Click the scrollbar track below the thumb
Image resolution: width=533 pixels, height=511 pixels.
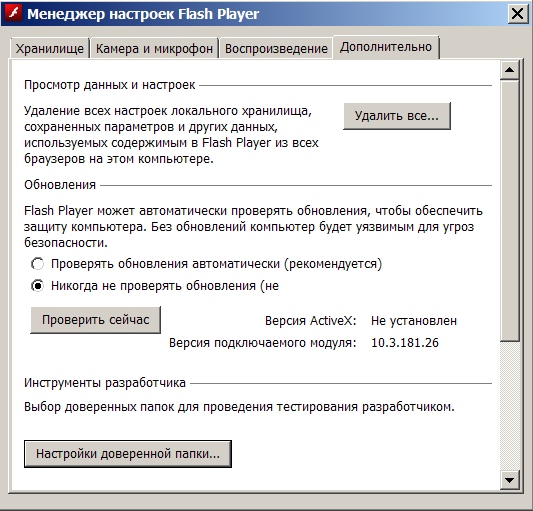pos(509,406)
